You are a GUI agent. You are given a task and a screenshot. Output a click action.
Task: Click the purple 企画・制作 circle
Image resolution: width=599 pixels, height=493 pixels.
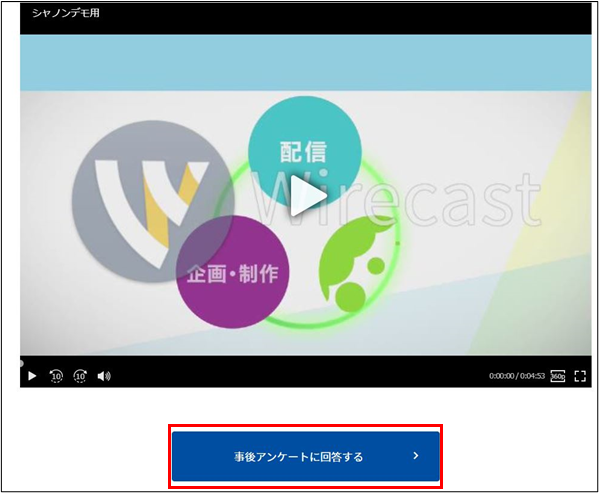coord(232,272)
